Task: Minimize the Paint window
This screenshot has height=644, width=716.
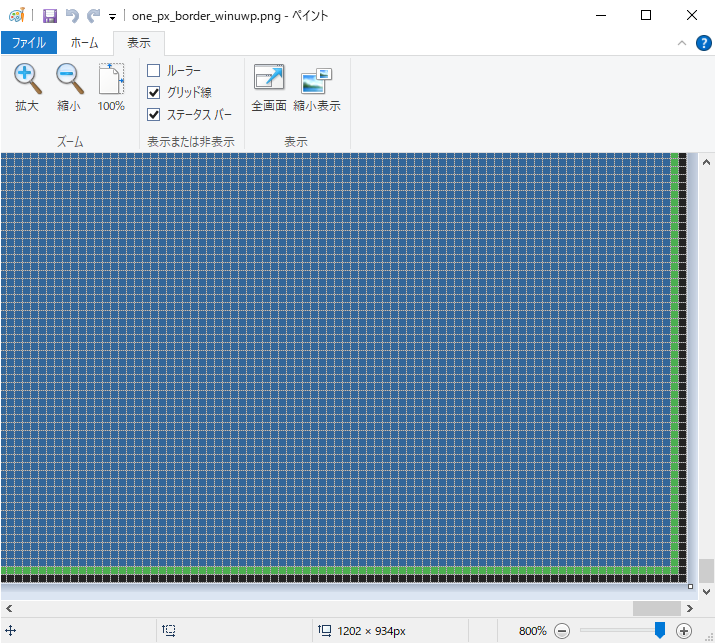Action: click(x=601, y=16)
